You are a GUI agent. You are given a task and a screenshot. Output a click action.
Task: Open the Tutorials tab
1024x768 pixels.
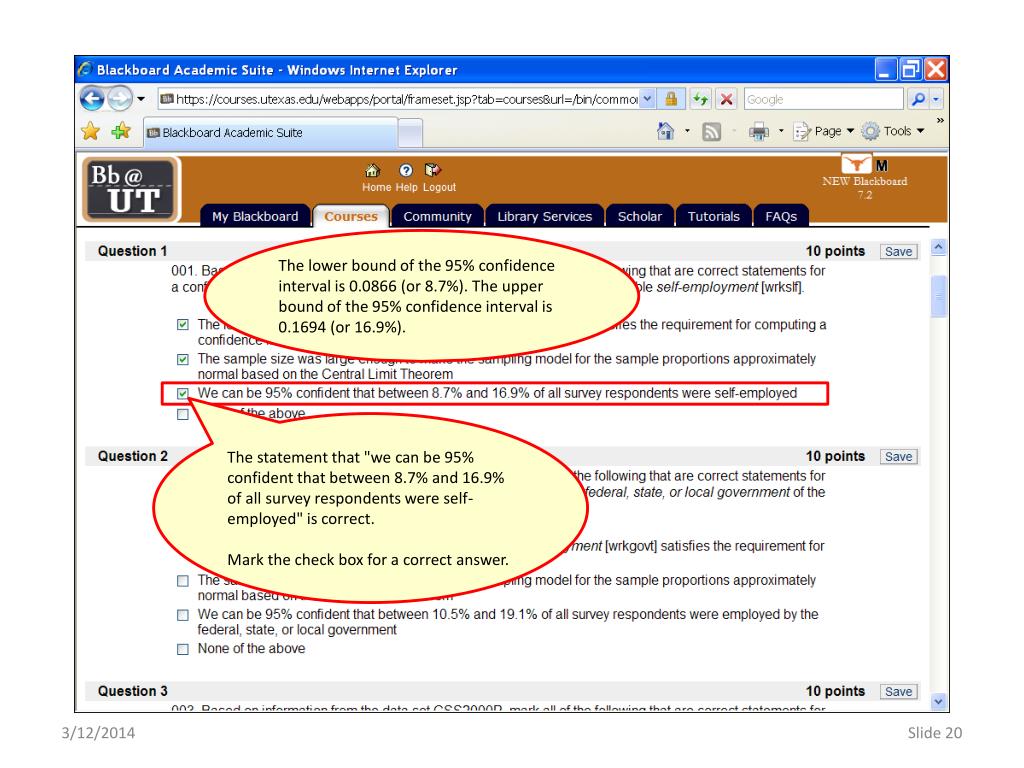click(713, 216)
